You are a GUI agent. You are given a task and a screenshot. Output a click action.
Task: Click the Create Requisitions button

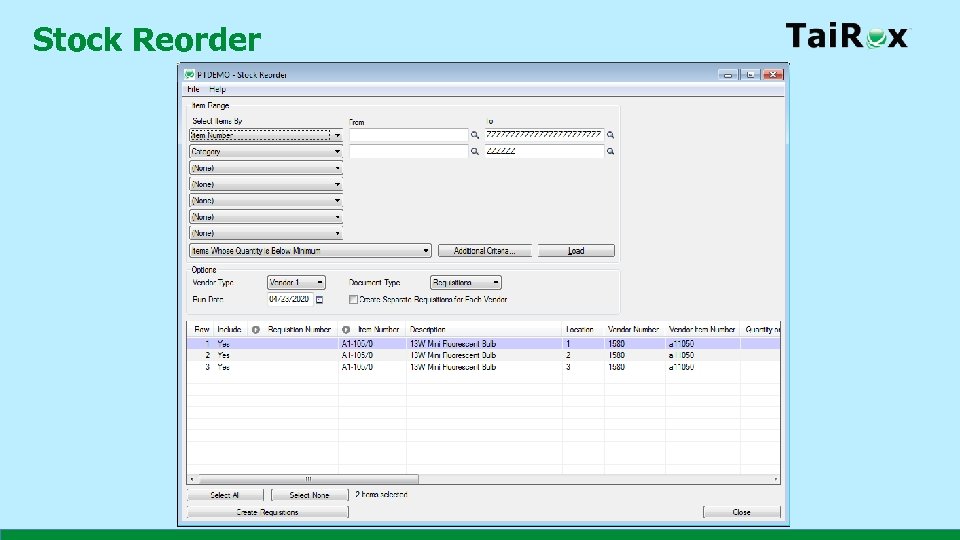[268, 512]
